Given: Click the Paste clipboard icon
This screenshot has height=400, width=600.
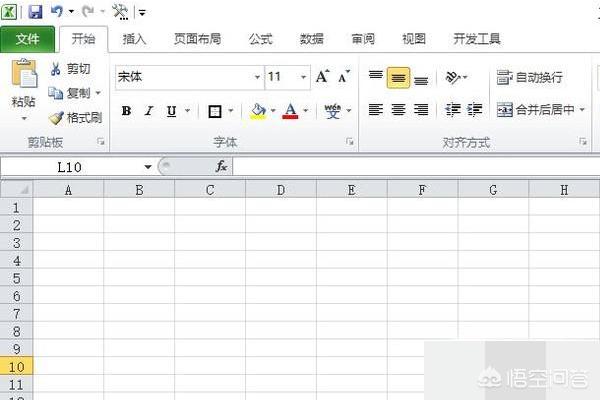Looking at the screenshot, I should [23, 76].
